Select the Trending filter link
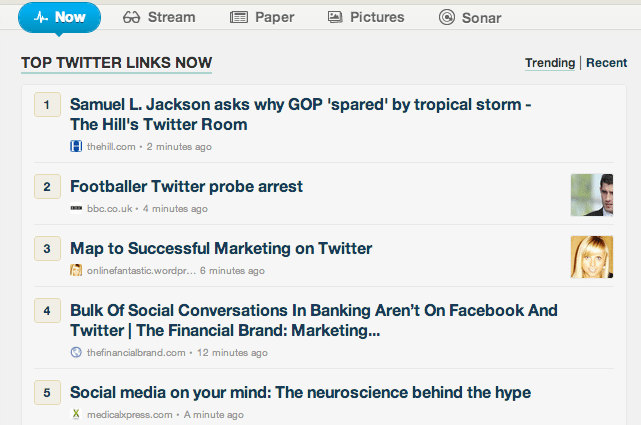 (x=550, y=63)
